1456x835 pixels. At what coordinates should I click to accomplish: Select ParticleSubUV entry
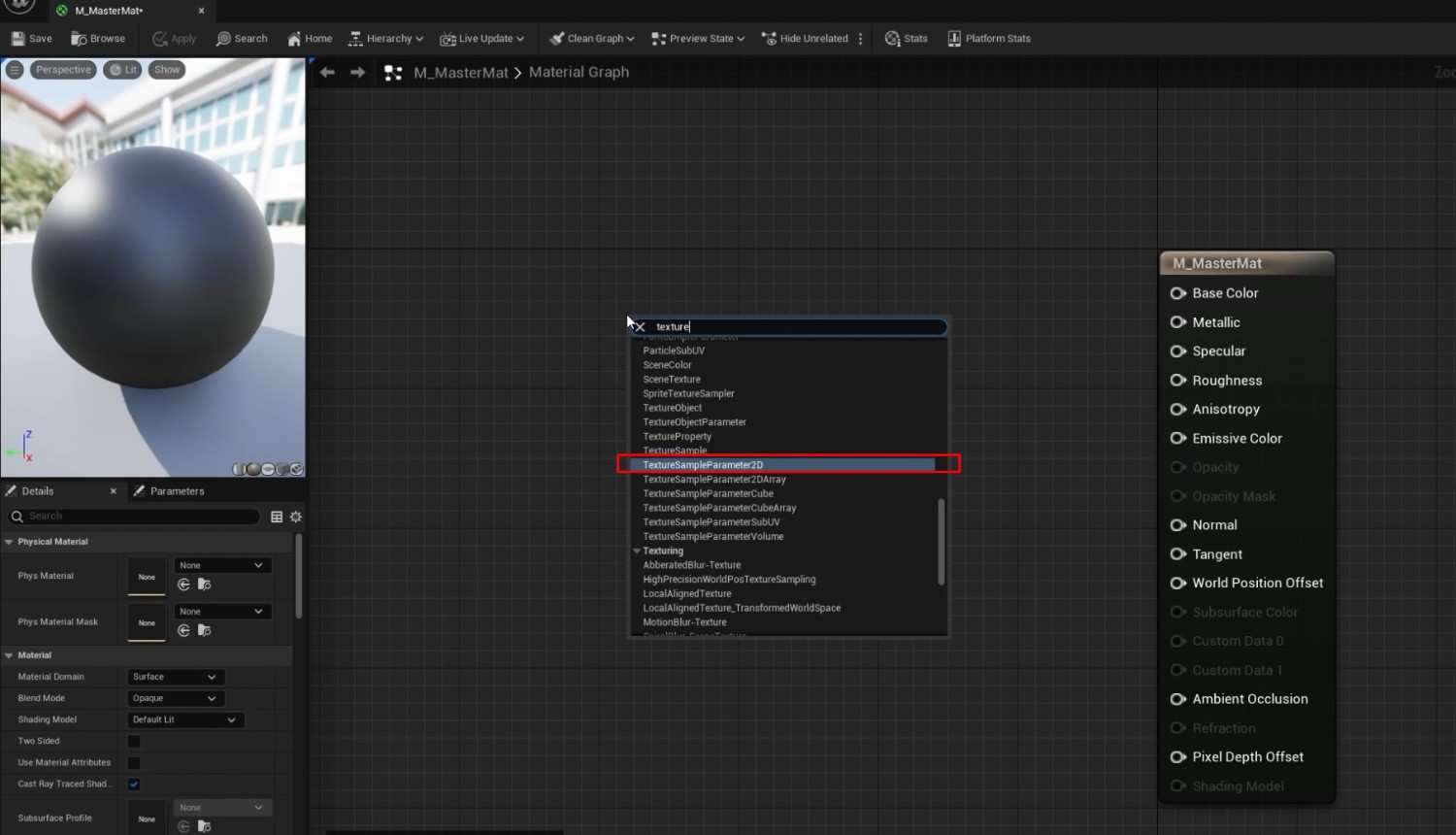click(674, 351)
